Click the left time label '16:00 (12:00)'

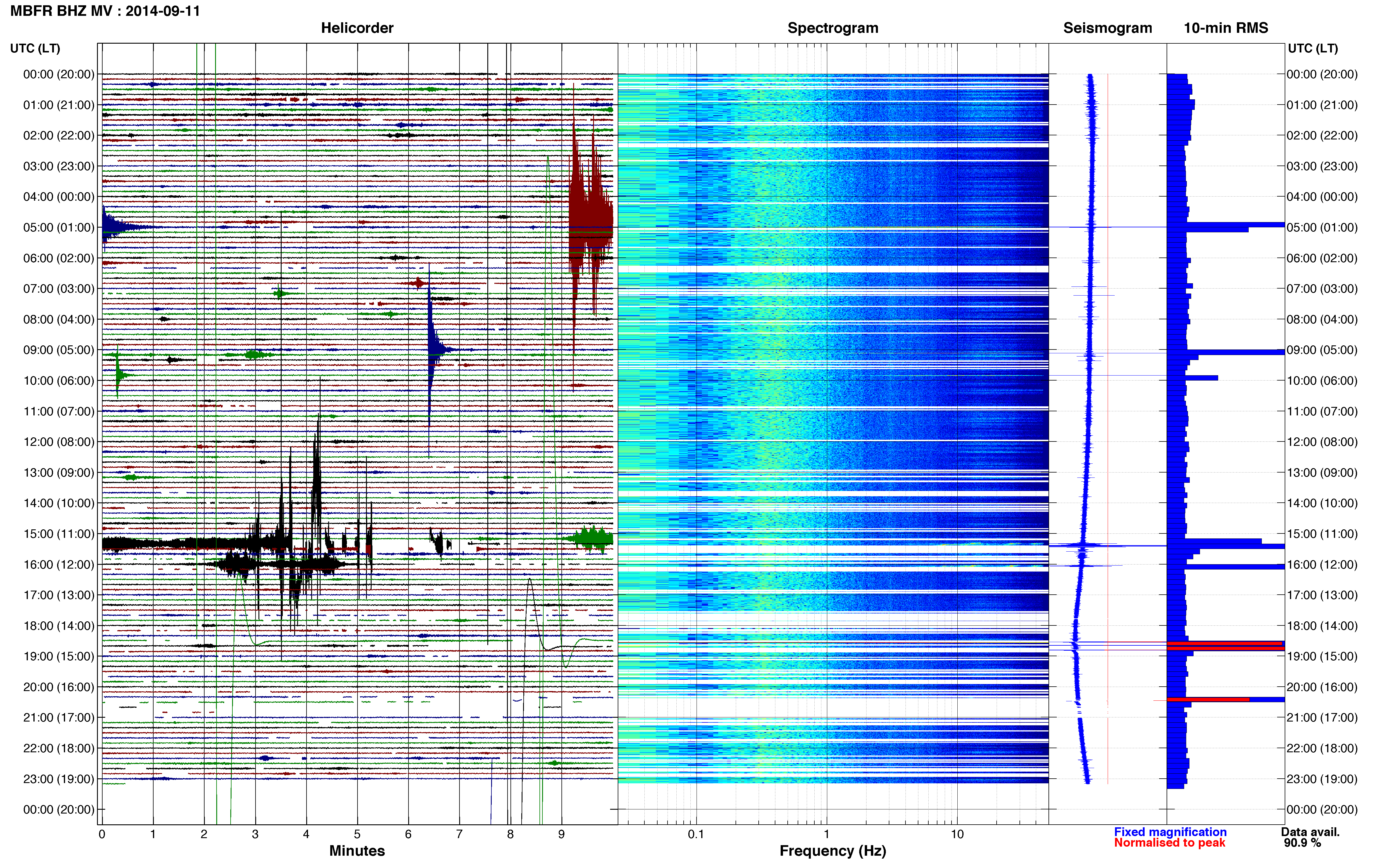(x=59, y=564)
